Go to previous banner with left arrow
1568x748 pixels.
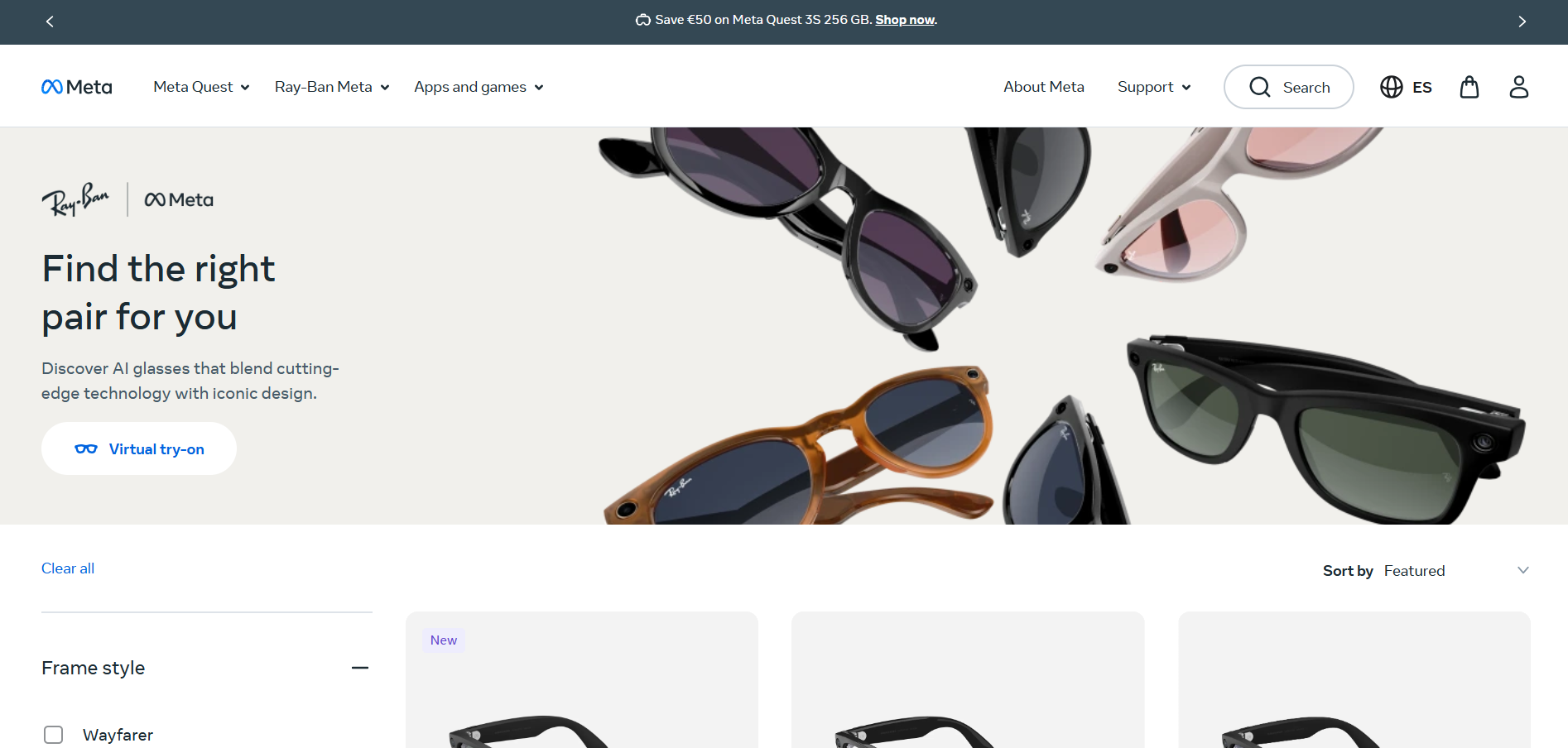pos(50,22)
